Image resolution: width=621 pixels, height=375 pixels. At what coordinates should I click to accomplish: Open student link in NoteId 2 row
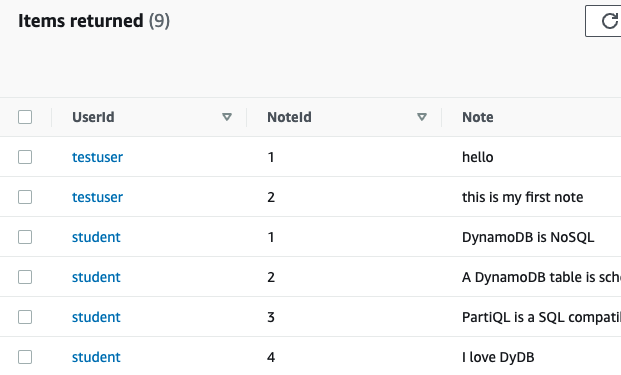click(96, 277)
